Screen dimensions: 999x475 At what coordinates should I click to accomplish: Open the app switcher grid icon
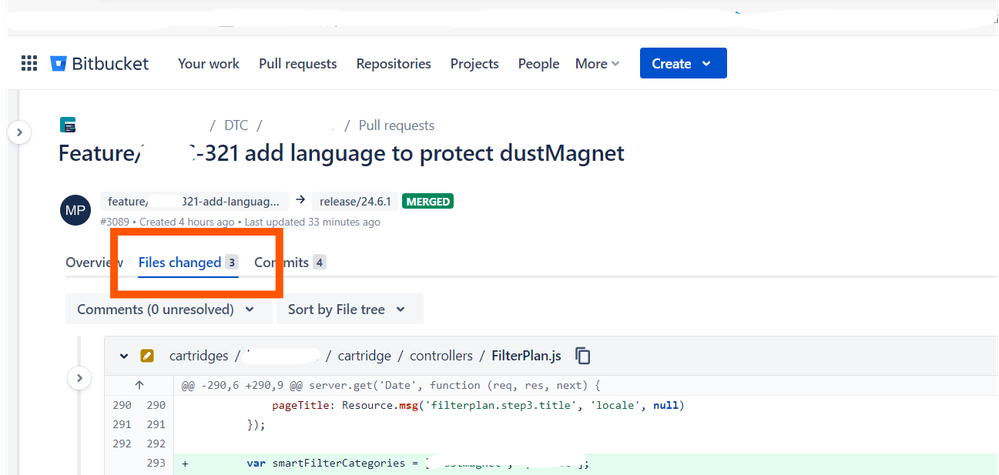(x=29, y=63)
